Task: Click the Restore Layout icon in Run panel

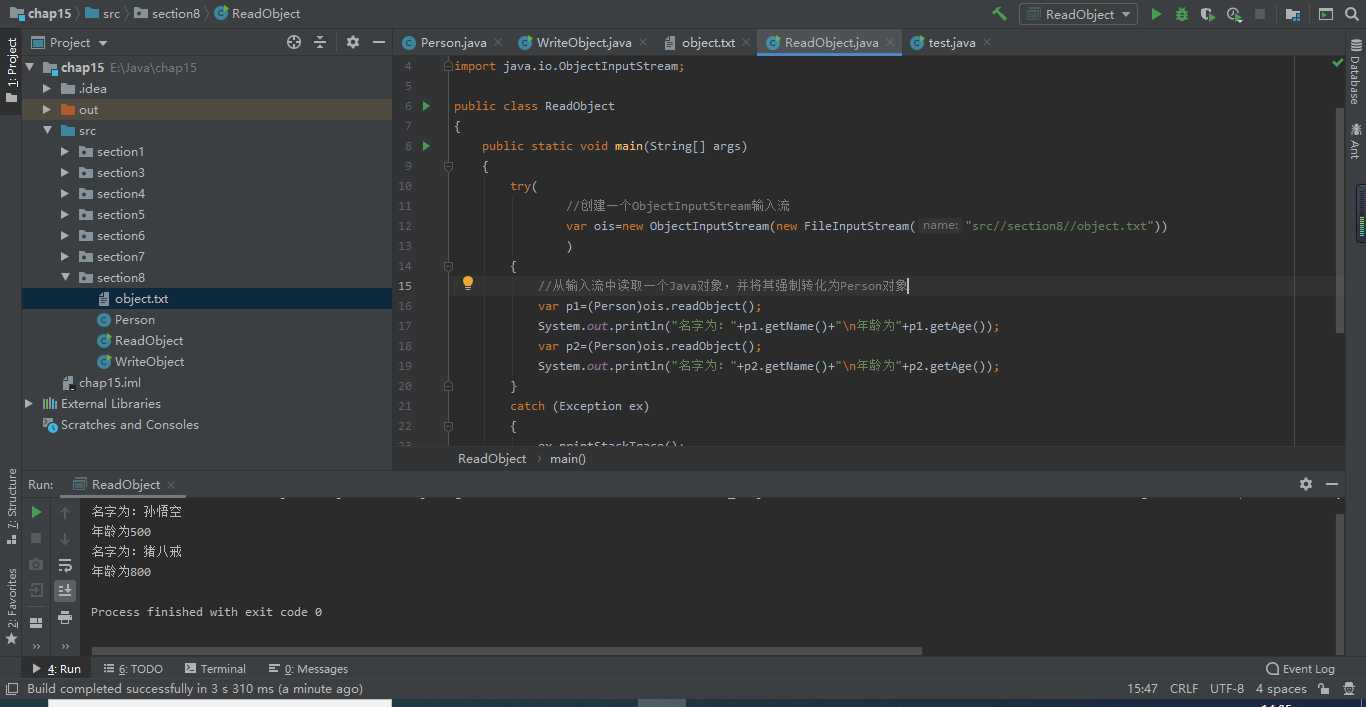Action: [36, 622]
